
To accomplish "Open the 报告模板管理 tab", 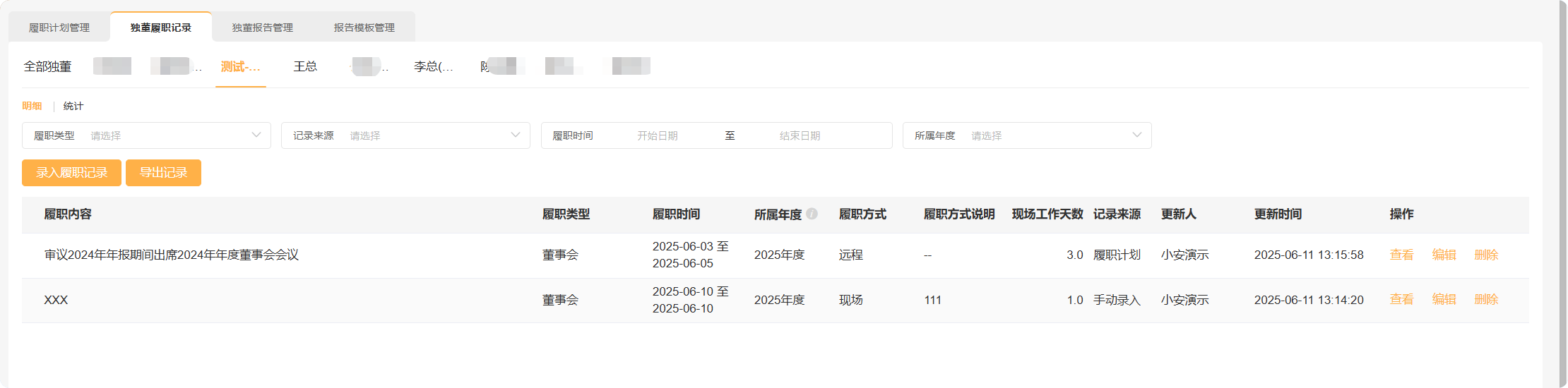I will (x=364, y=28).
